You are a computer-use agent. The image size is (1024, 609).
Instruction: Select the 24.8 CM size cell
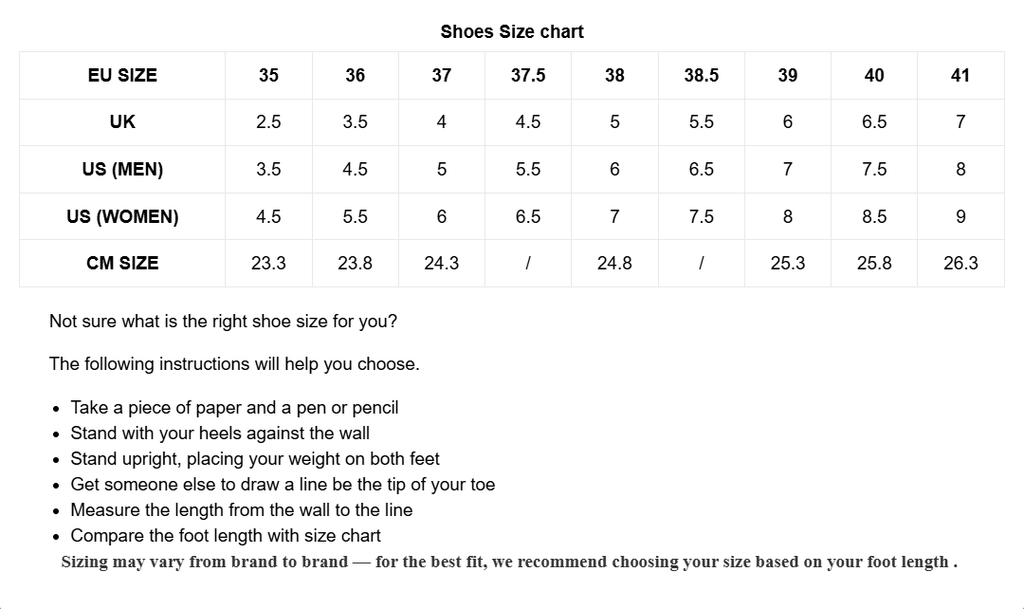(x=614, y=263)
